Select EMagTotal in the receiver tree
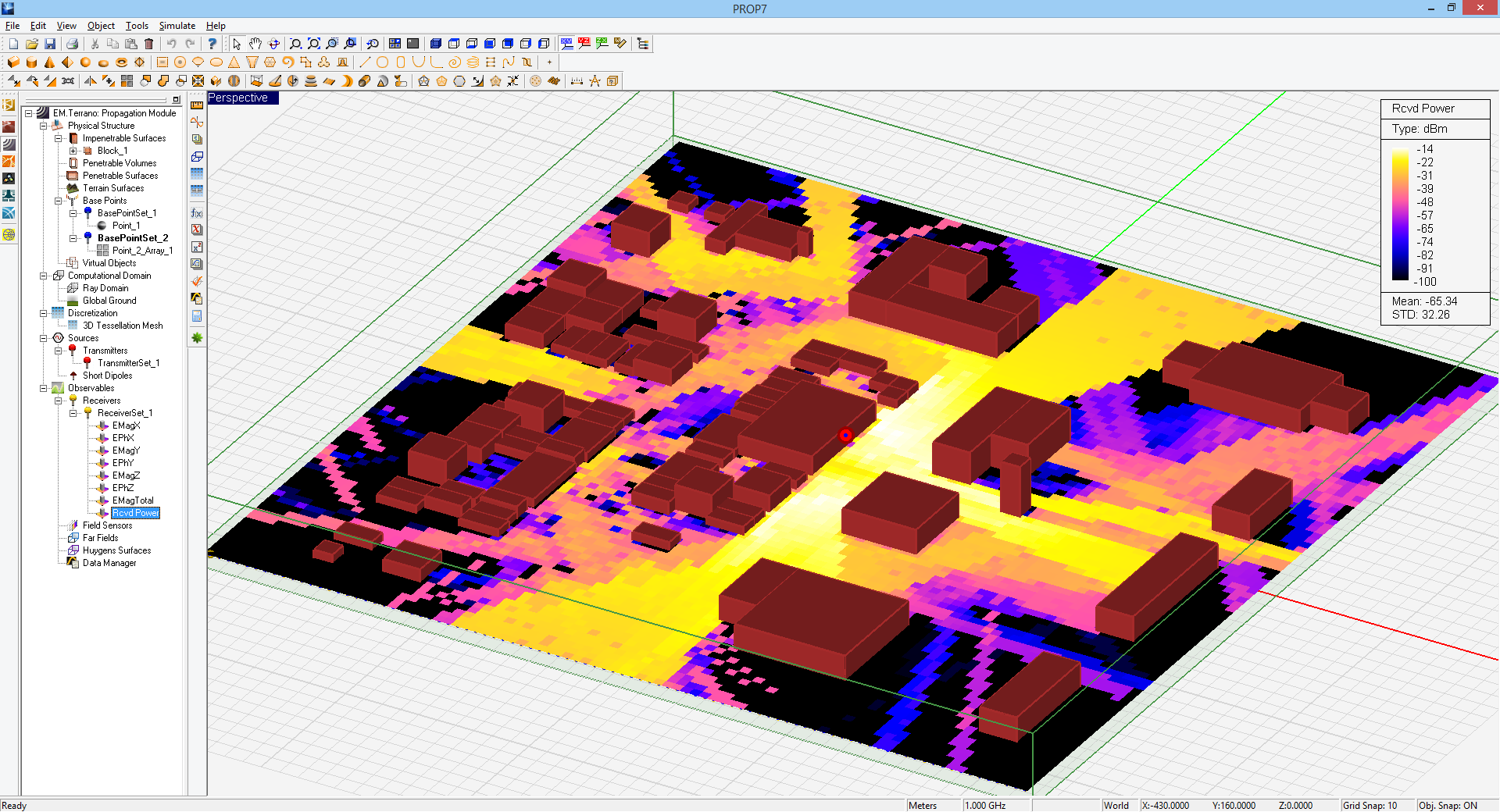This screenshot has height=812, width=1500. coord(133,500)
